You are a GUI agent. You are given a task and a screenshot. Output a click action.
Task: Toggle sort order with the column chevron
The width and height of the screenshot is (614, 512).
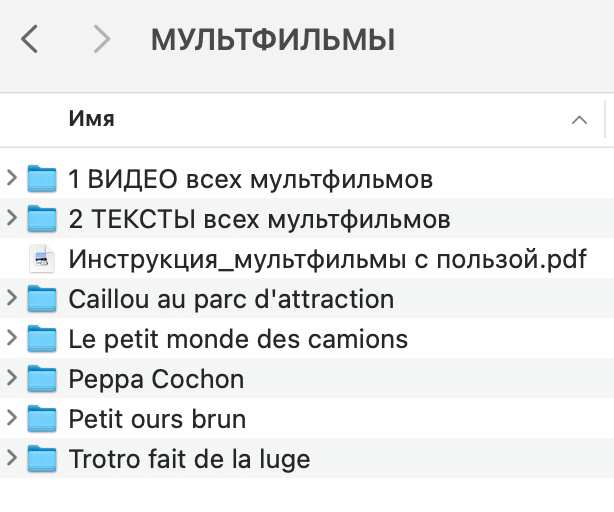pos(579,120)
